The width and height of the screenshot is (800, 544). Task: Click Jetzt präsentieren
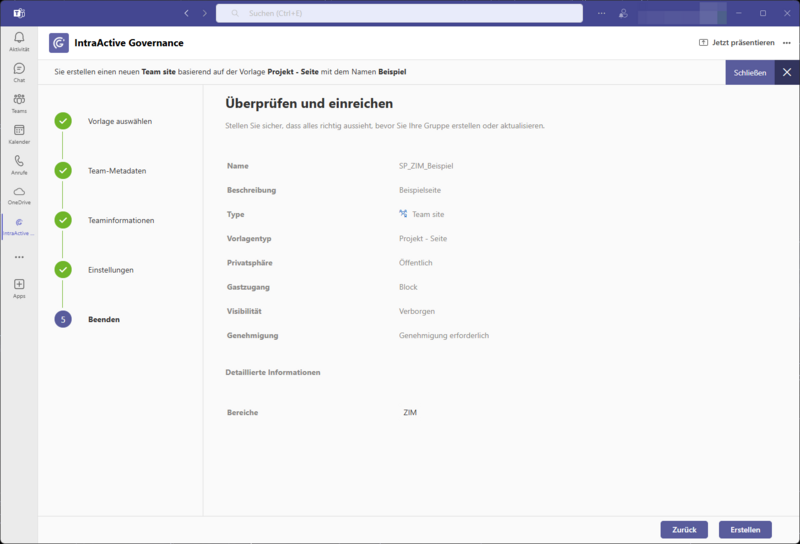coord(736,43)
